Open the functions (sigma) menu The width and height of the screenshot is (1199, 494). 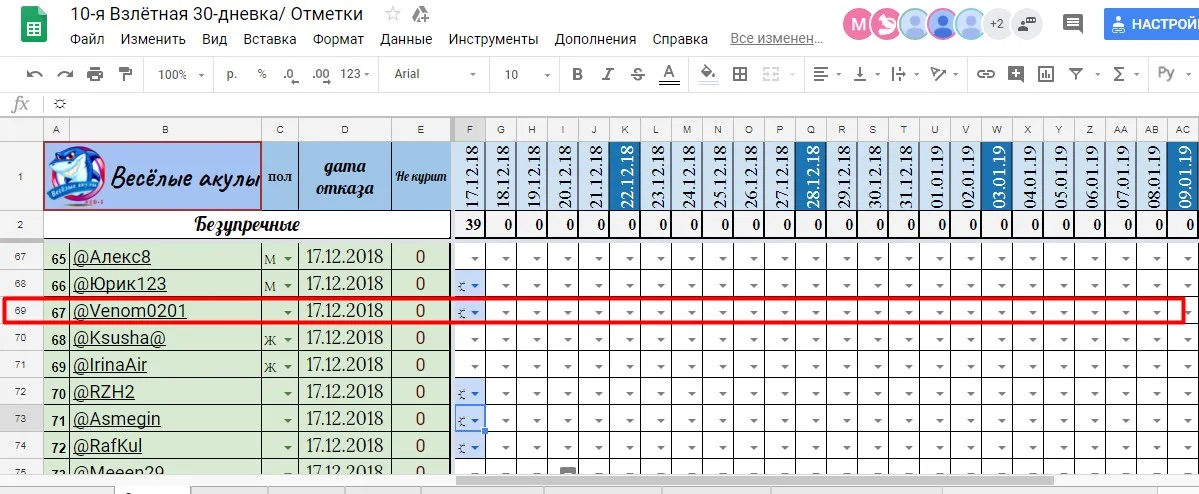(x=1125, y=74)
